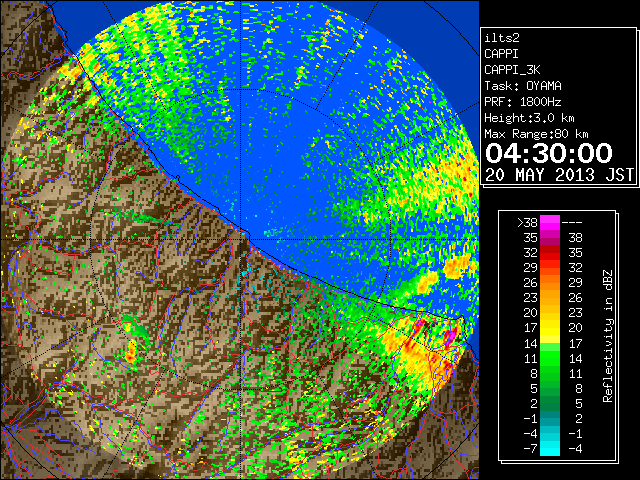Click the radar center where the crosshair lines meet
Screen dimensions: 640x480
pyautogui.click(x=240, y=239)
